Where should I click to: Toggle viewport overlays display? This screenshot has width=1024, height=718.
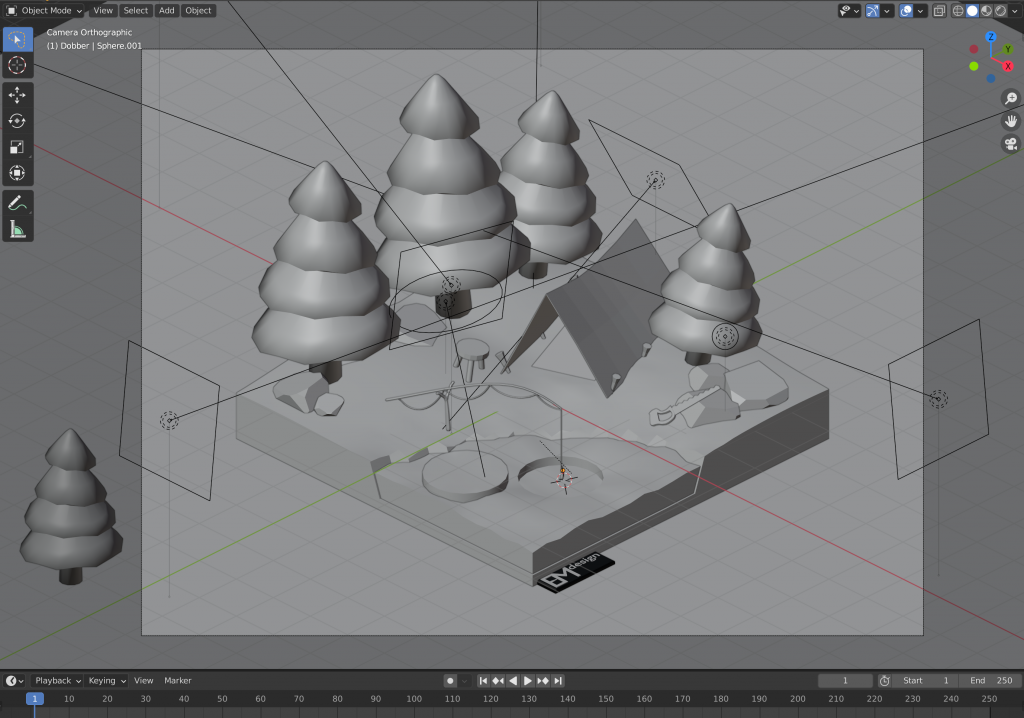[906, 10]
